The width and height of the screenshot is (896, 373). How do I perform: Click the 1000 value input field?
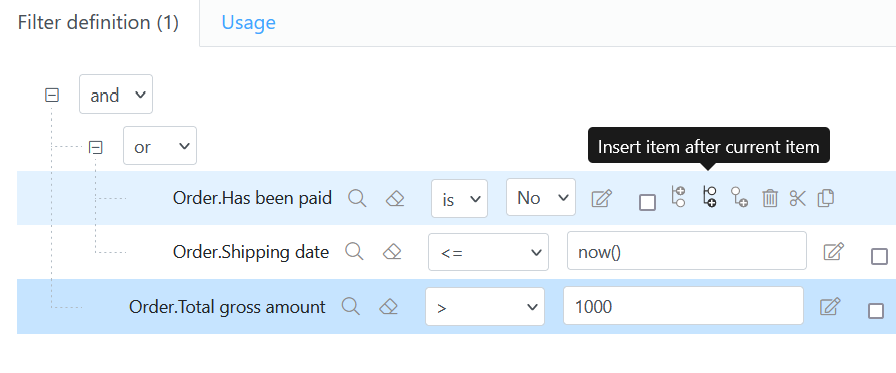tap(683, 306)
